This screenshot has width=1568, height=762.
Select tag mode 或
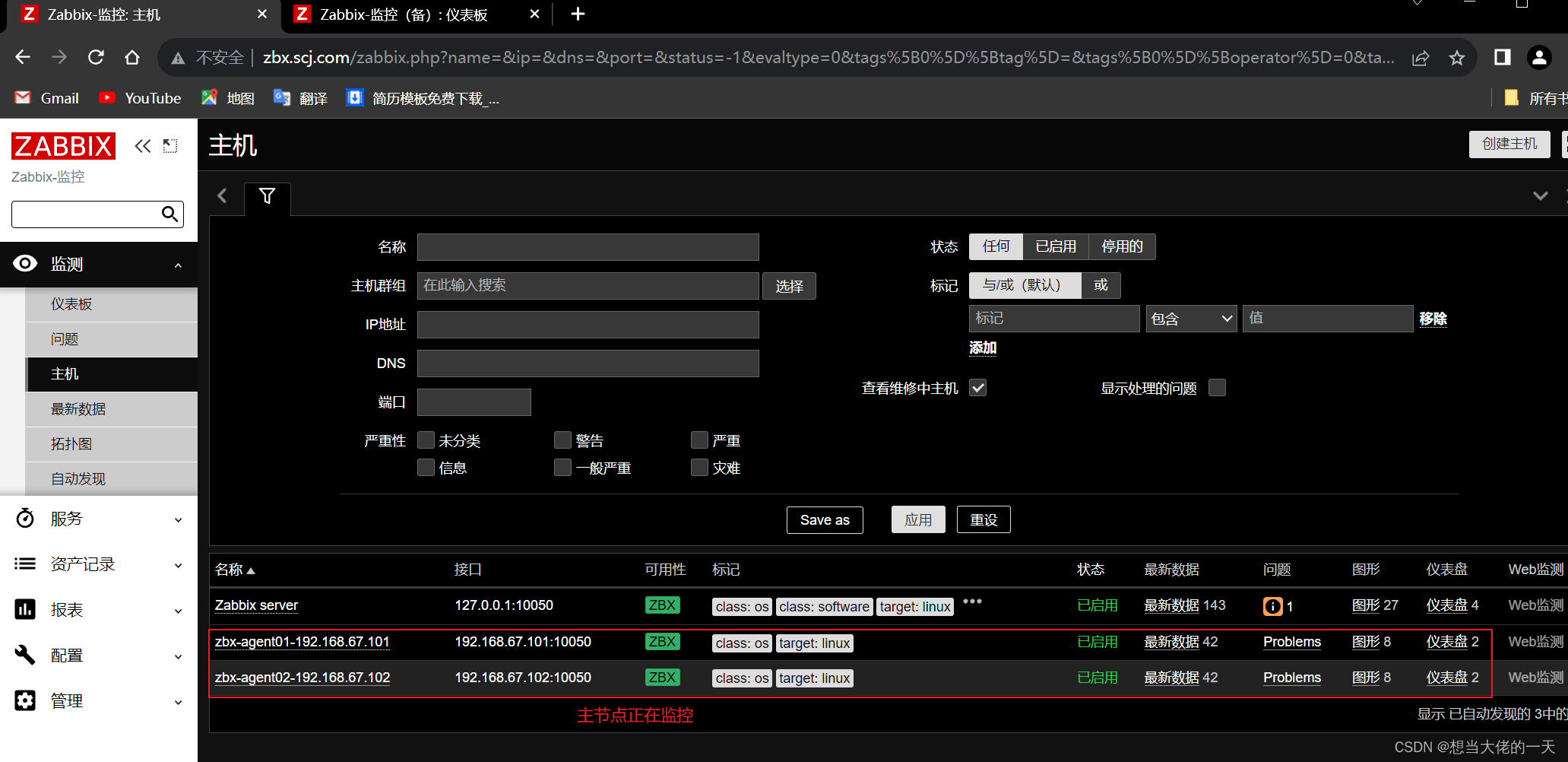pyautogui.click(x=1101, y=285)
